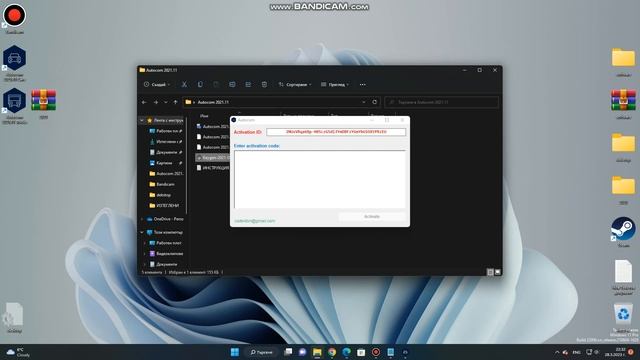Open the notification center badge icon
640x360 pixels.
tap(631, 352)
